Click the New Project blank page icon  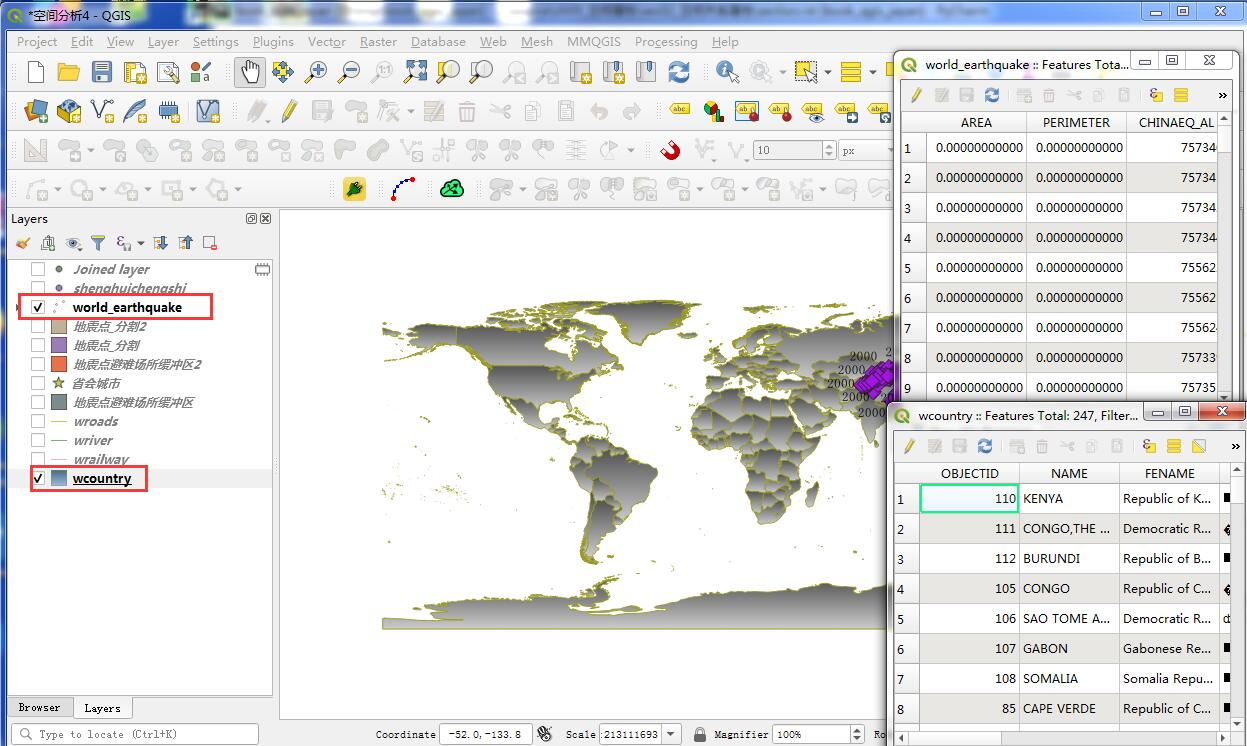click(x=36, y=72)
